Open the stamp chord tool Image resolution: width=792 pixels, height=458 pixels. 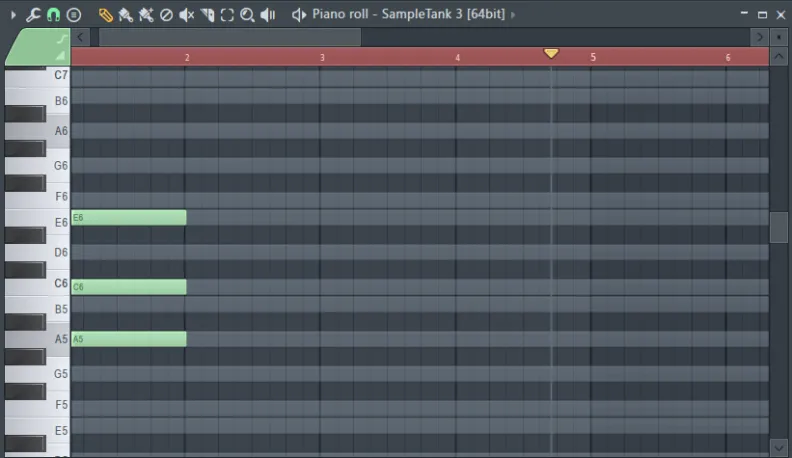point(74,15)
